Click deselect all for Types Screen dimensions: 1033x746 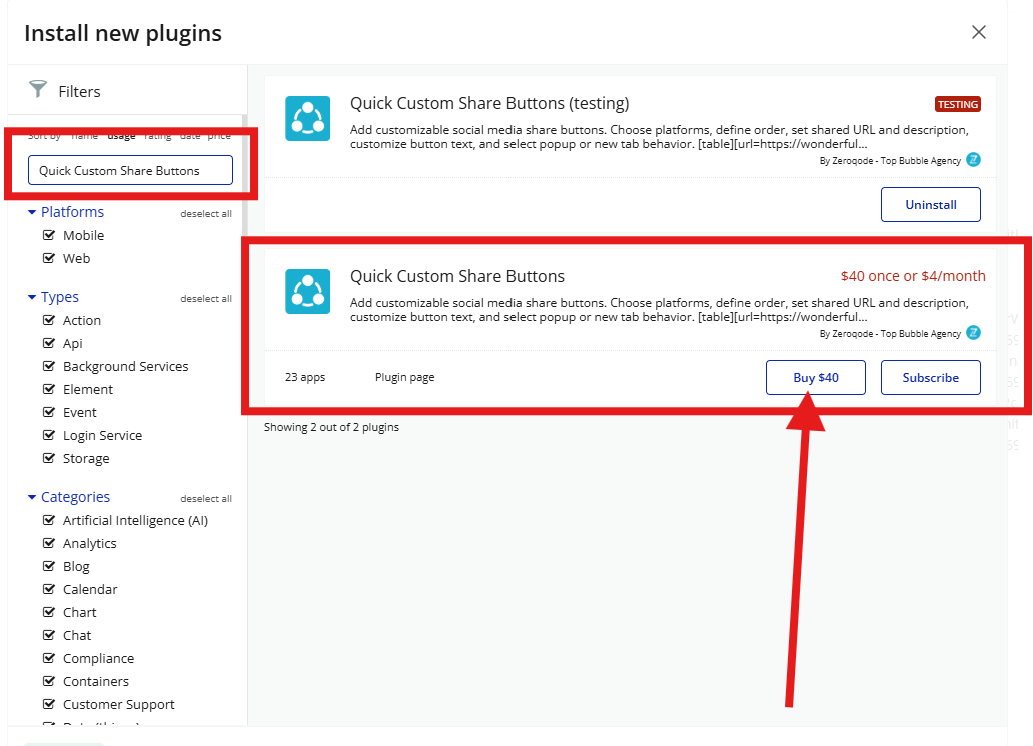(x=206, y=299)
